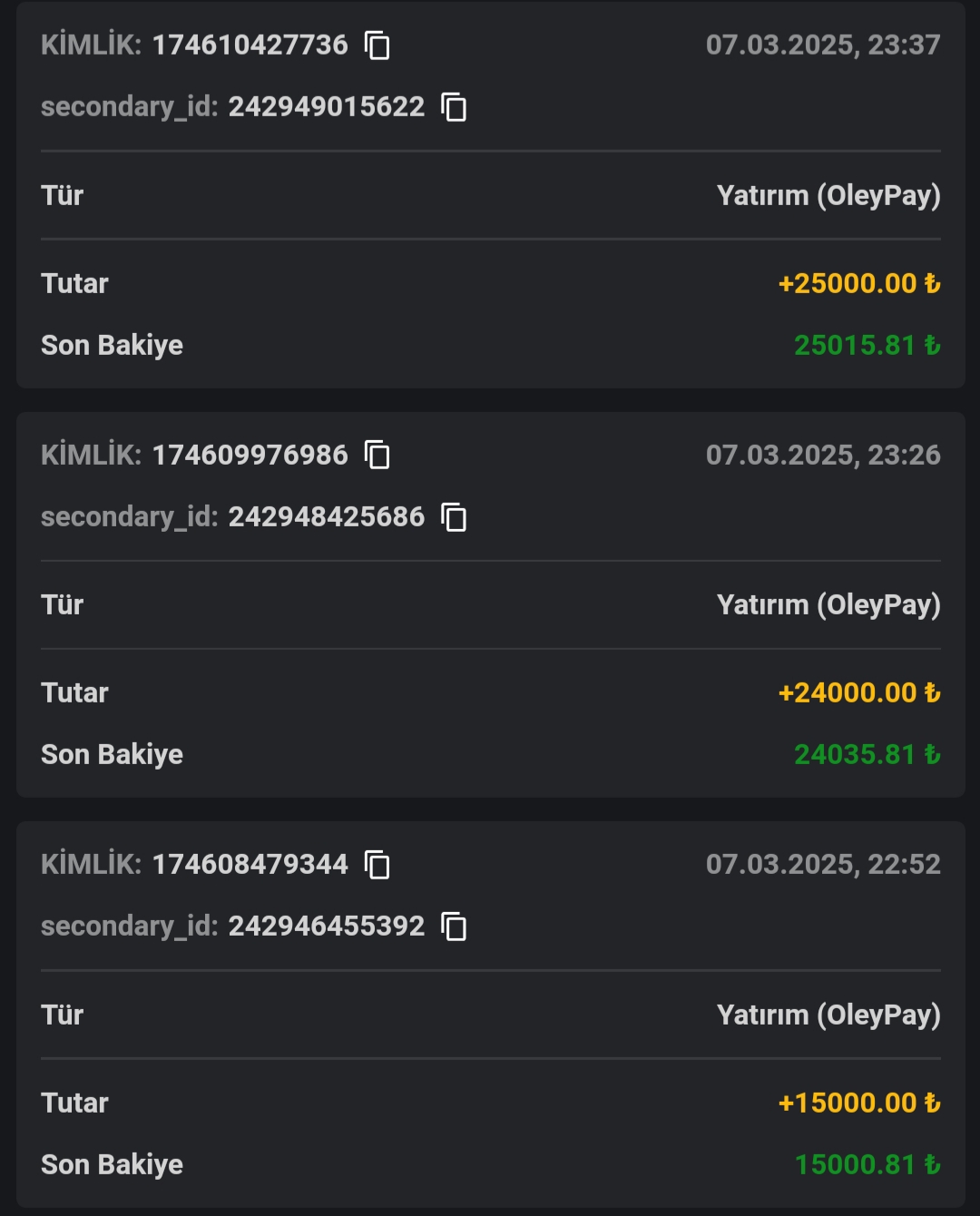Tap the 25015.81 ₺ final balance

[867, 345]
